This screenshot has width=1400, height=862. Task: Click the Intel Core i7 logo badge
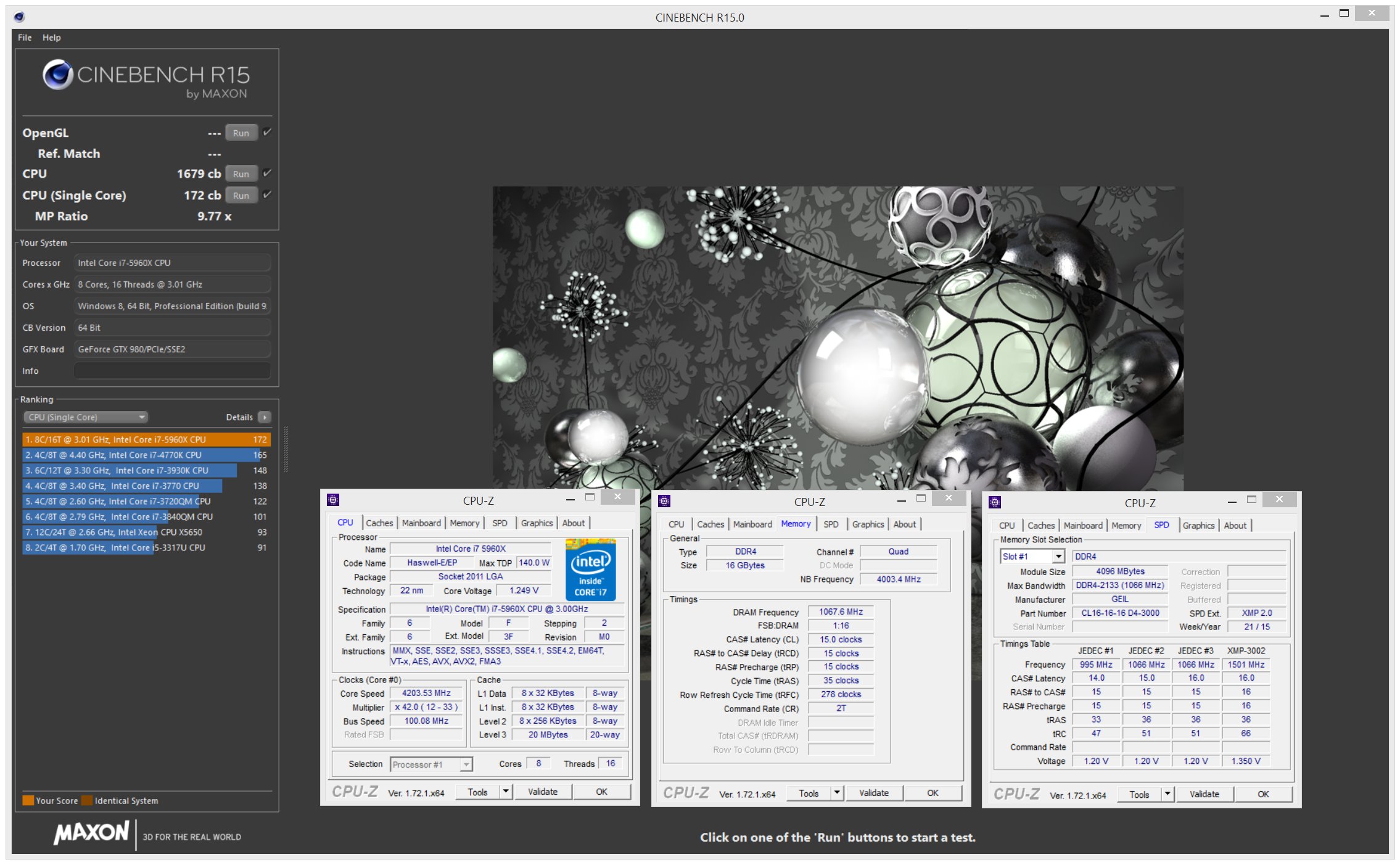click(x=590, y=569)
